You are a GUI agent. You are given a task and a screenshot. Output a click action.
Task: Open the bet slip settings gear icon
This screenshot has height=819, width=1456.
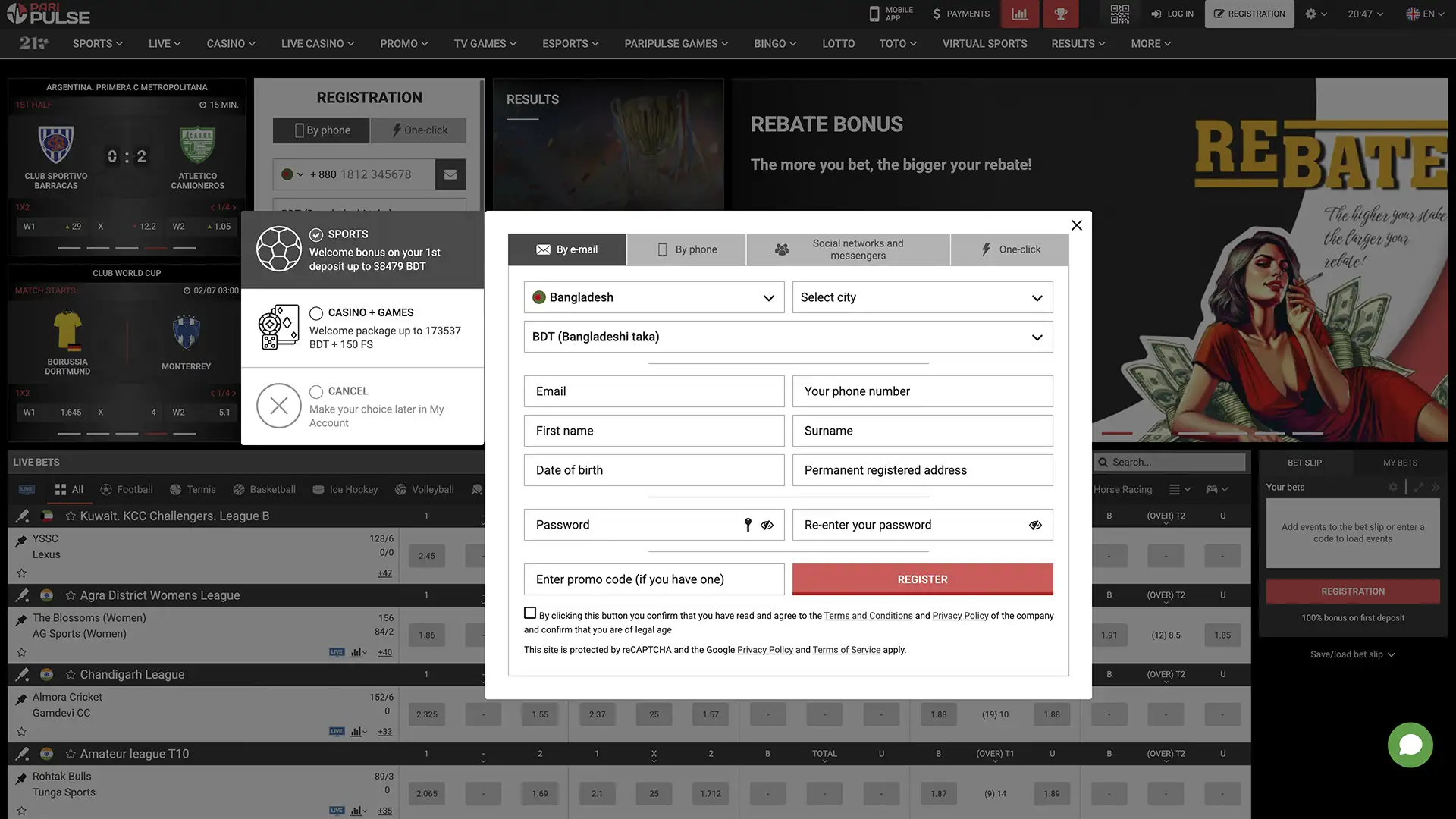[x=1392, y=487]
